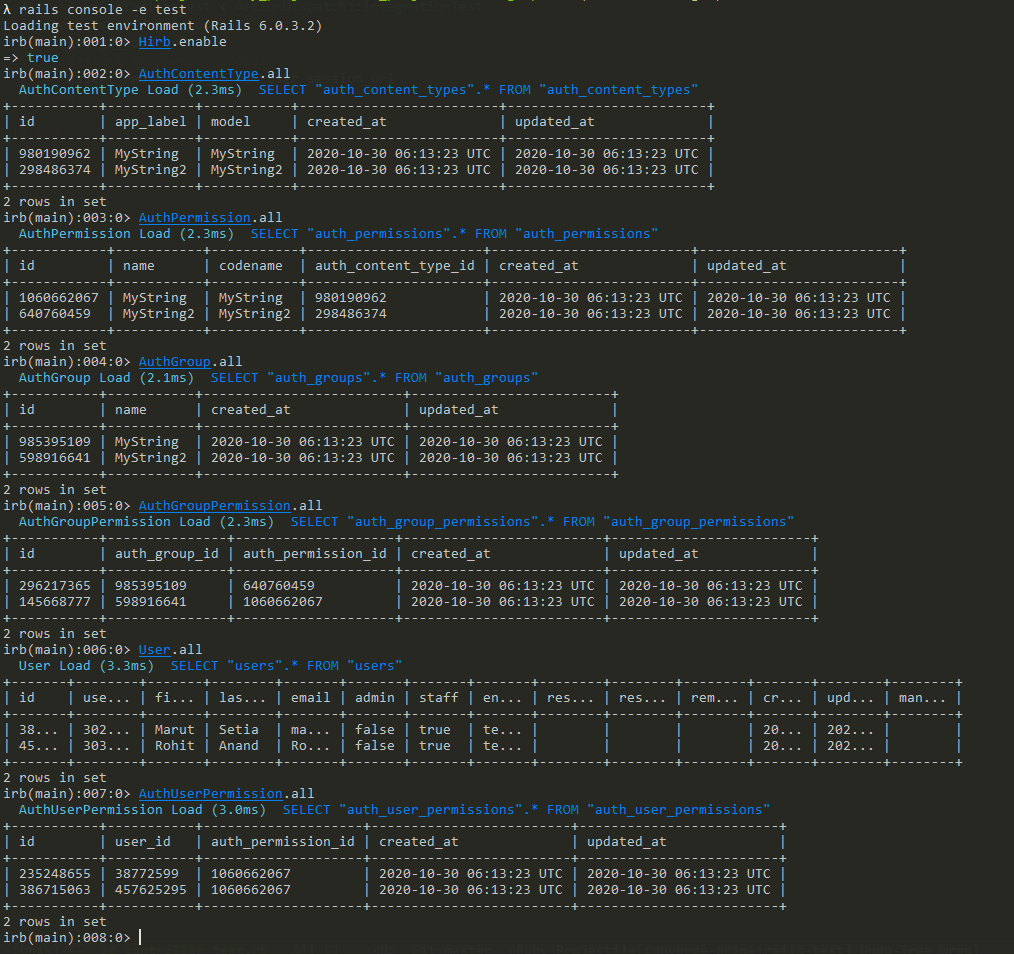Click the 'auth_content_type_id' column header
The image size is (1014, 955).
point(394,266)
